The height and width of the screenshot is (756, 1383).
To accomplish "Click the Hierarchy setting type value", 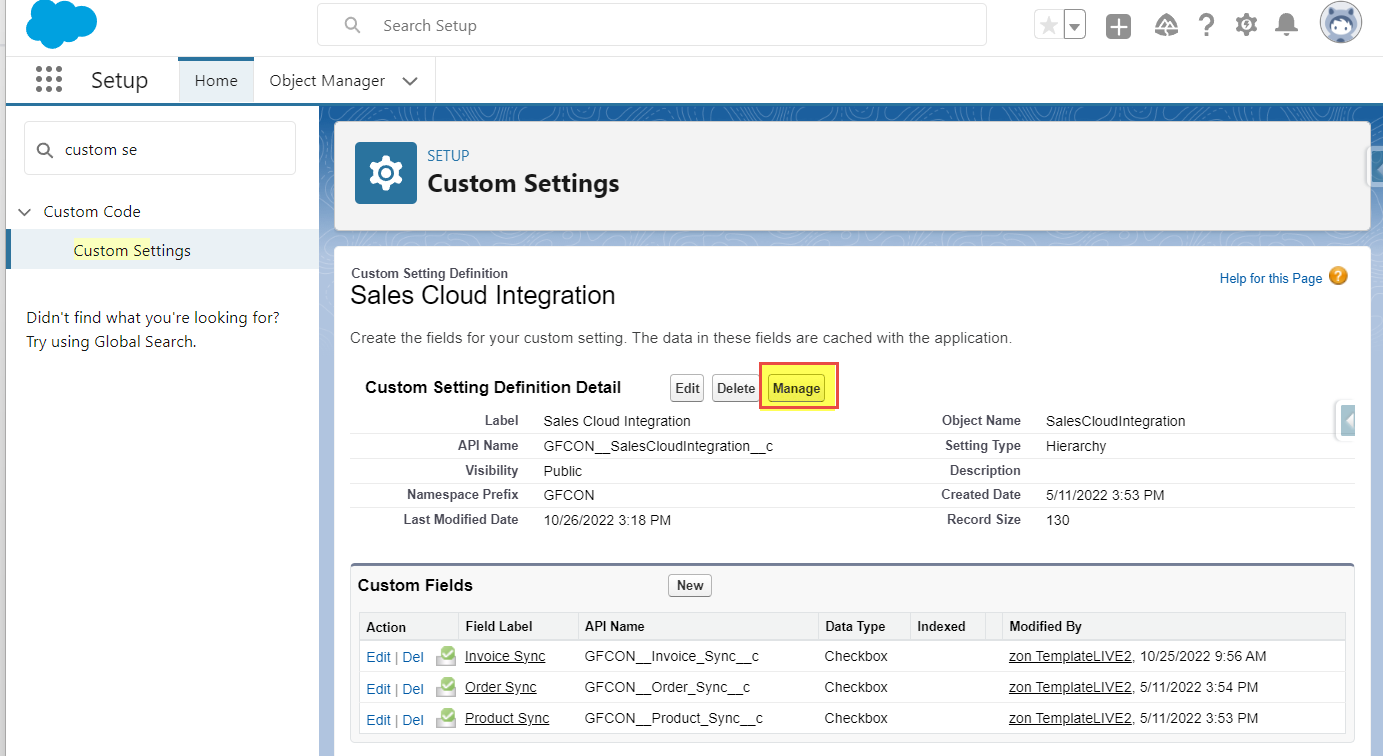I will point(1076,446).
